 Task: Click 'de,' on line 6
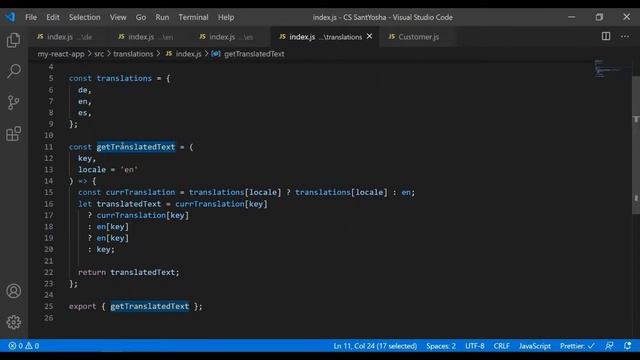pyautogui.click(x=85, y=90)
